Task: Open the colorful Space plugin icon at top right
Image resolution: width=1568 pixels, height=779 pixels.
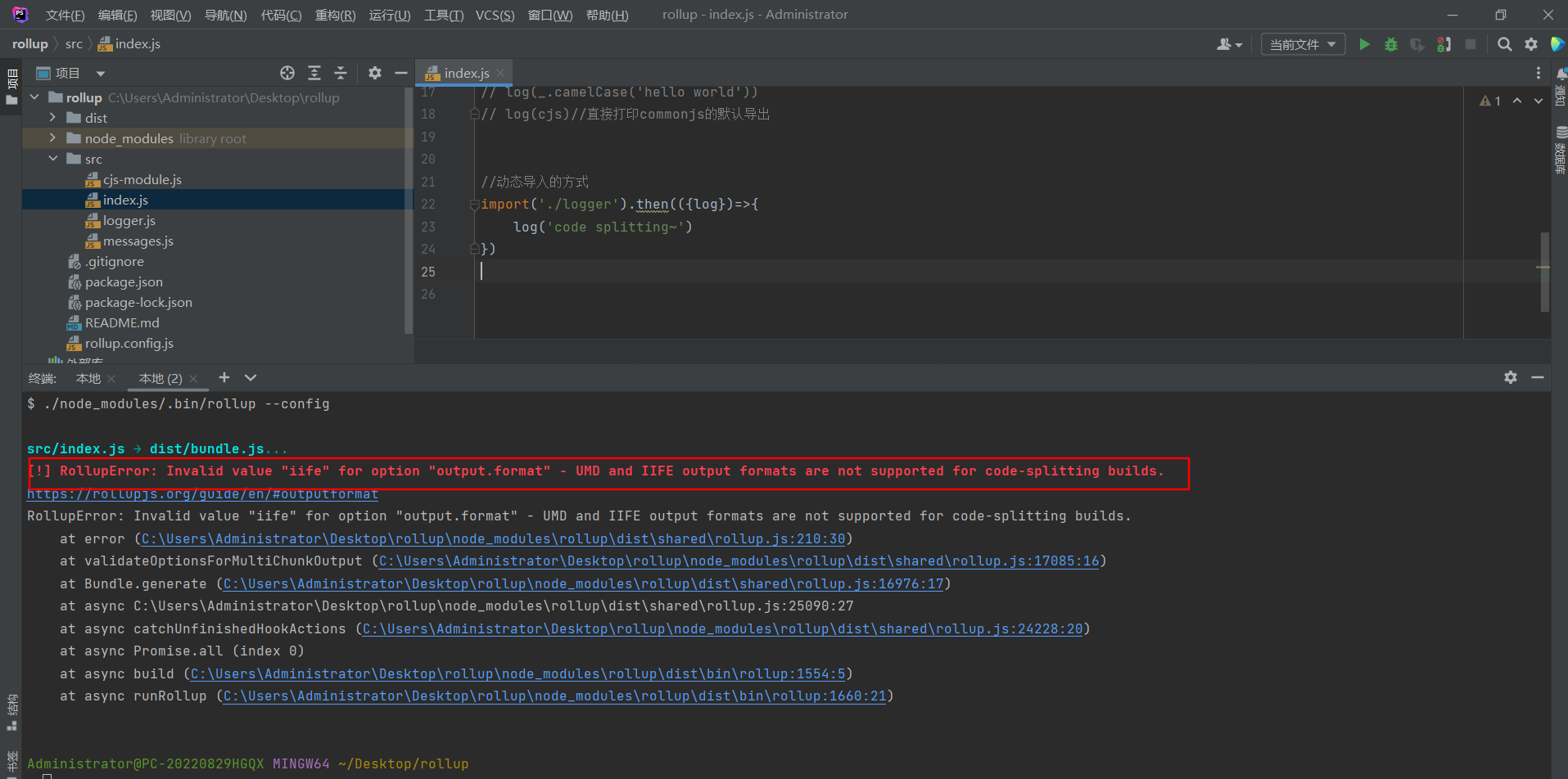Action: pos(1557,44)
